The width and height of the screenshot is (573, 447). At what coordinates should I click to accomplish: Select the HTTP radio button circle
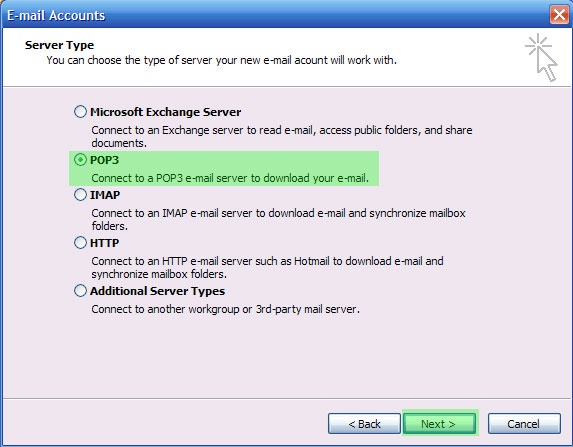pyautogui.click(x=80, y=242)
